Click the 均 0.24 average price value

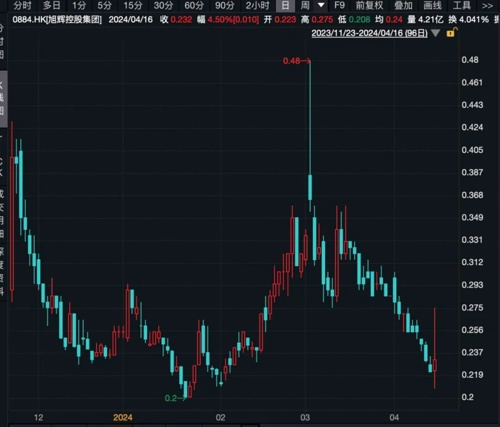pos(389,20)
